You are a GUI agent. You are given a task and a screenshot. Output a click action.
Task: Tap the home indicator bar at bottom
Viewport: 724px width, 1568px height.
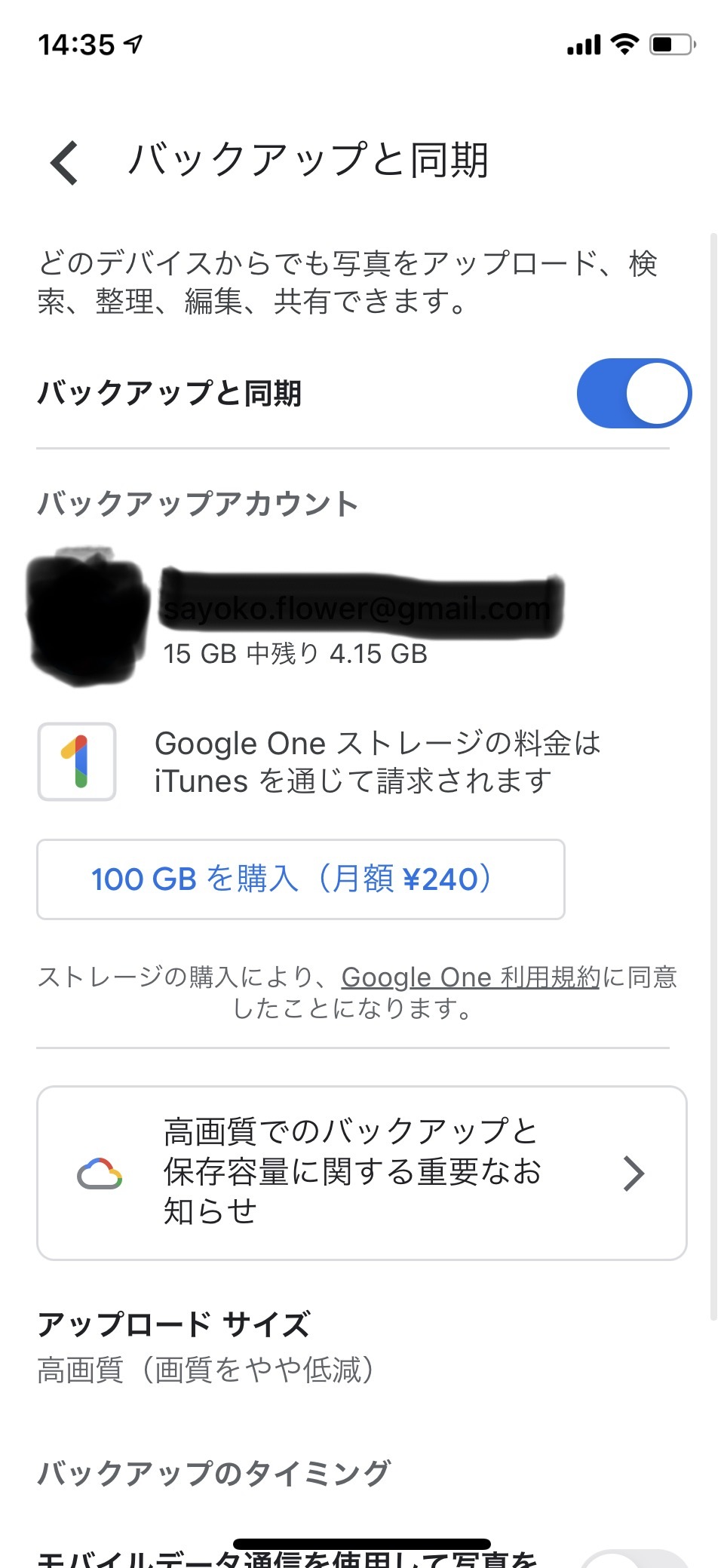point(362,1544)
